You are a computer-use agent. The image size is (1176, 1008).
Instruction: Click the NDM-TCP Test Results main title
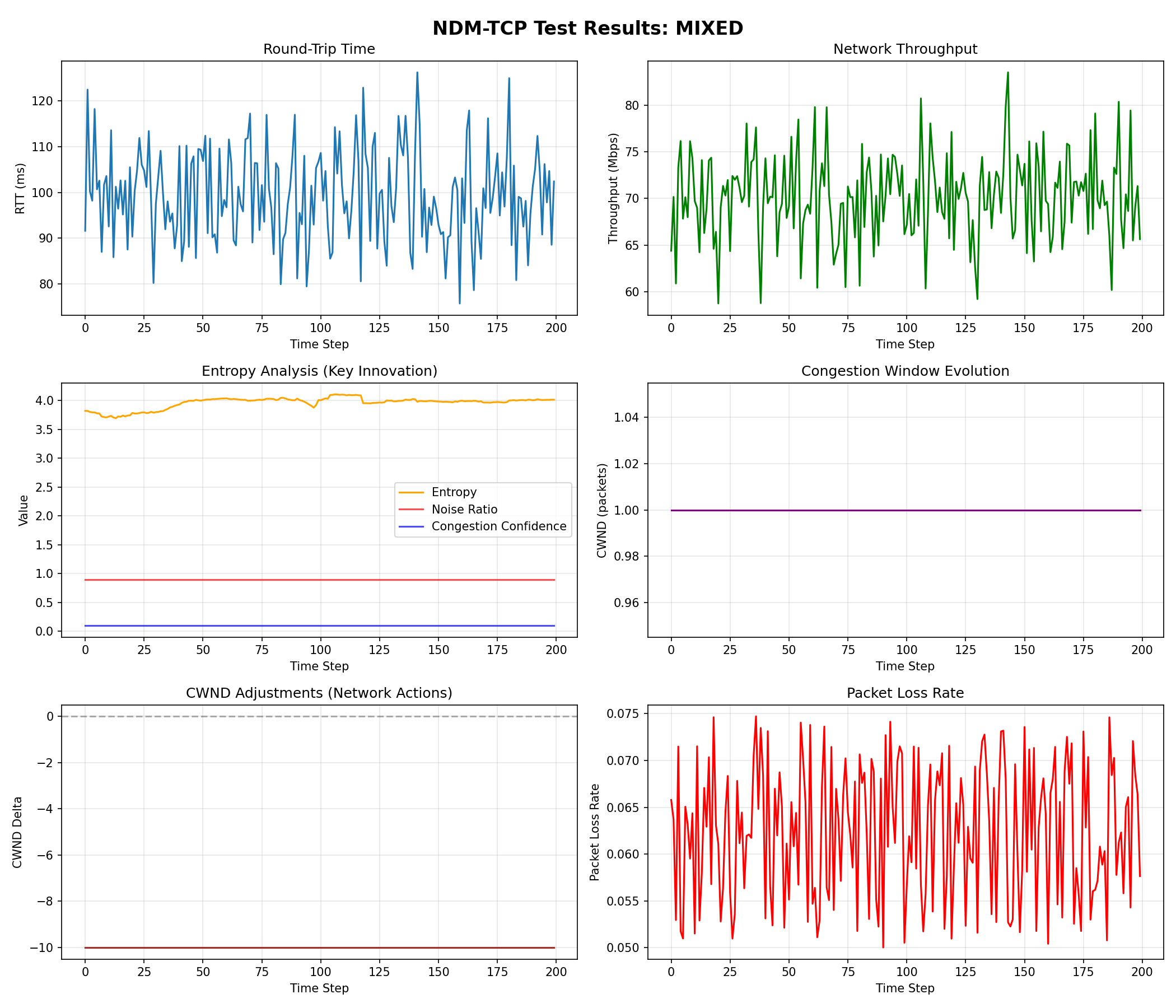coord(587,29)
